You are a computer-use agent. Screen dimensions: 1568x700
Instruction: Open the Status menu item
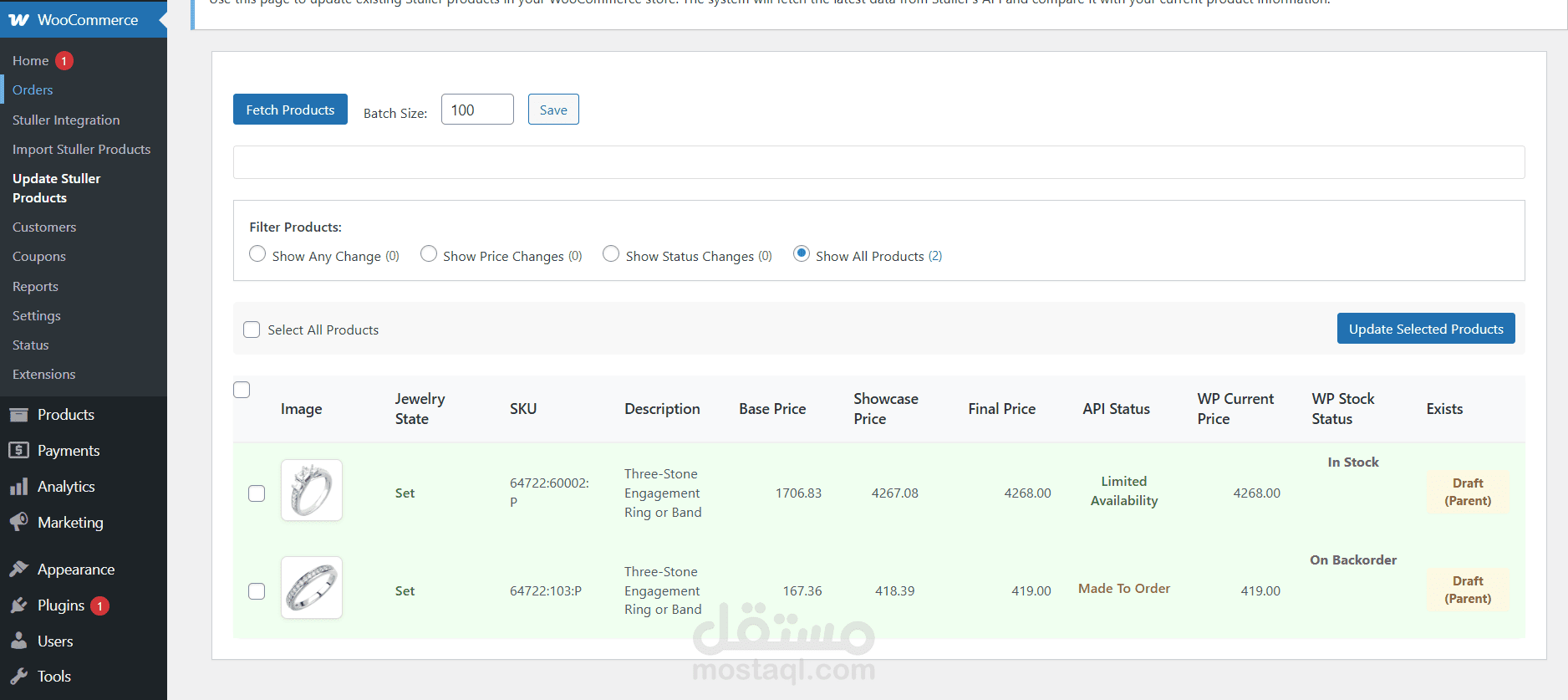[x=31, y=345]
